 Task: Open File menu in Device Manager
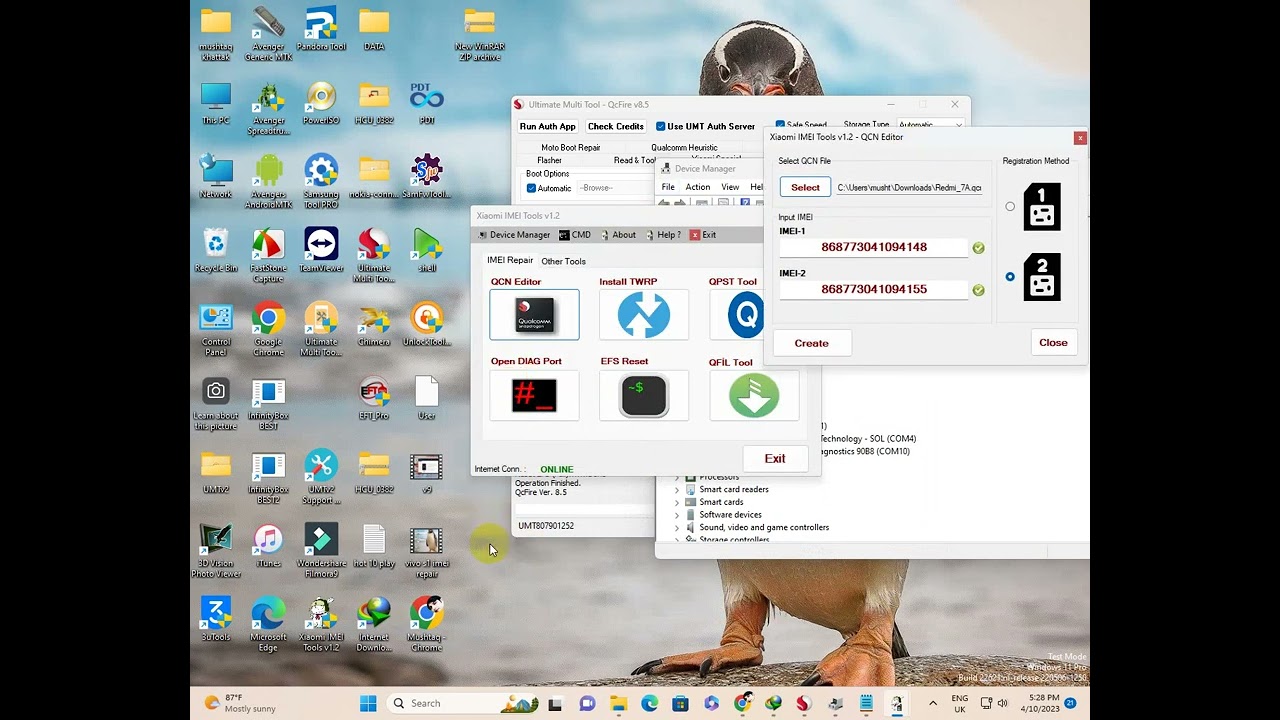[668, 187]
